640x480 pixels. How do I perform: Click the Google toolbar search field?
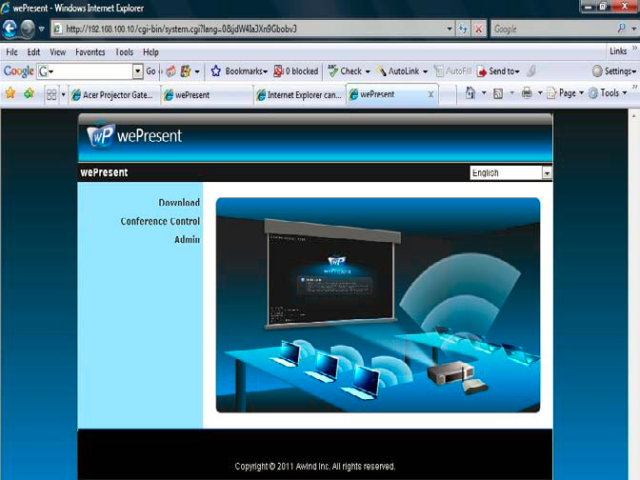tap(85, 71)
